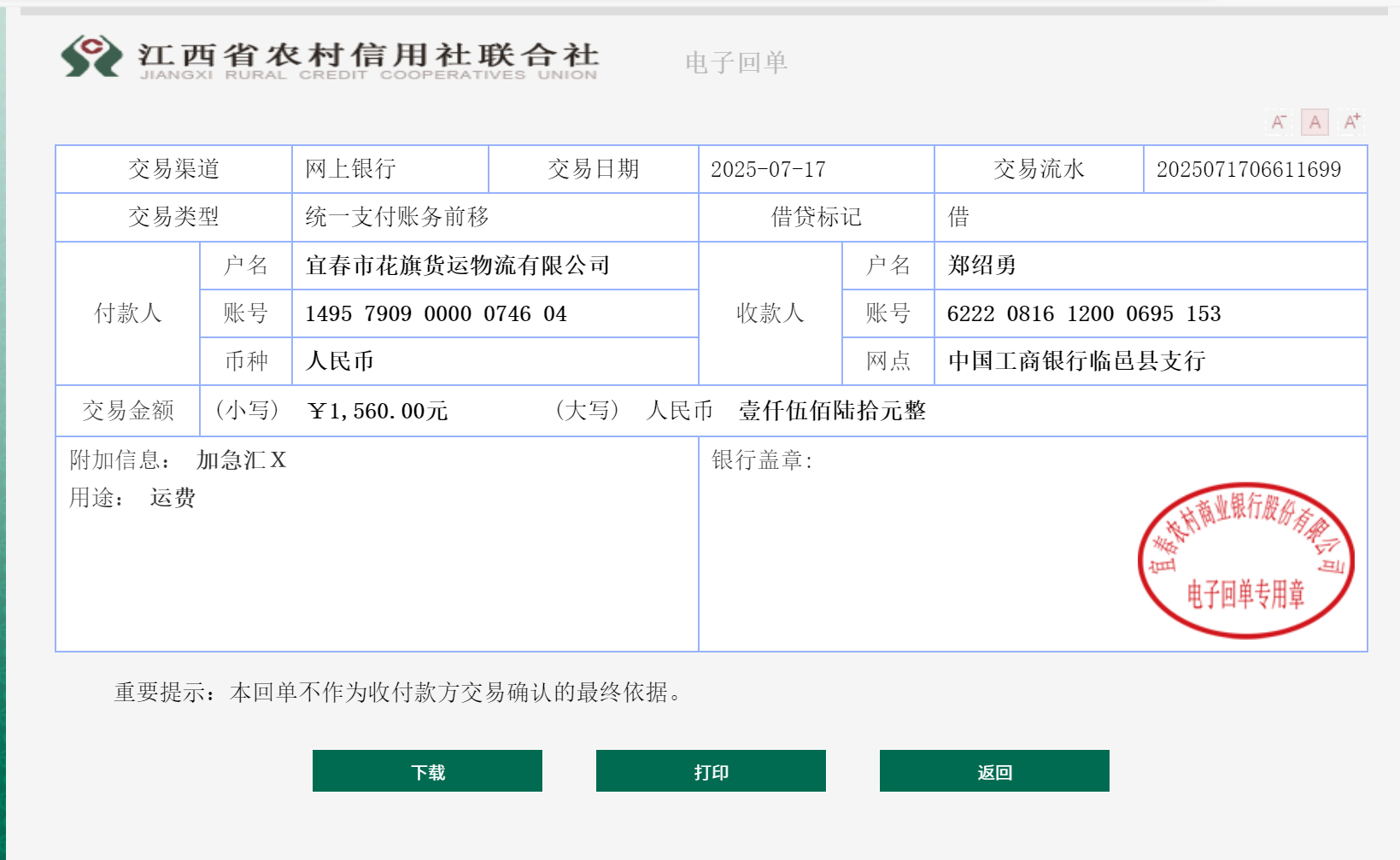Select purpose value 运费
Image resolution: width=1400 pixels, height=860 pixels.
[x=173, y=498]
